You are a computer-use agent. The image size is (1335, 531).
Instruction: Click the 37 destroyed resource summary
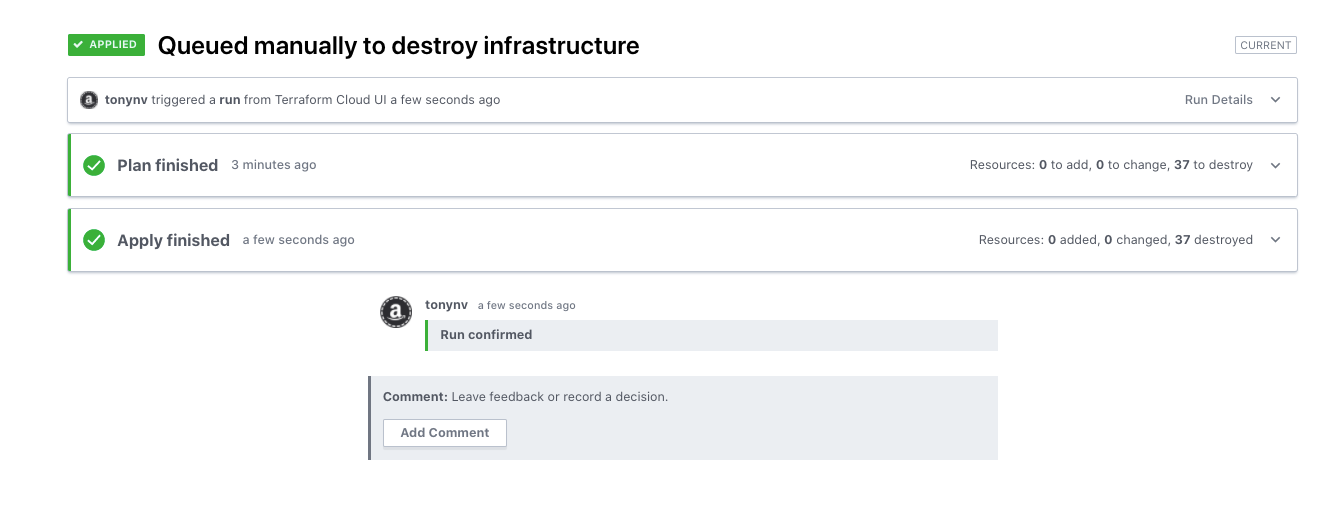[x=1213, y=240]
